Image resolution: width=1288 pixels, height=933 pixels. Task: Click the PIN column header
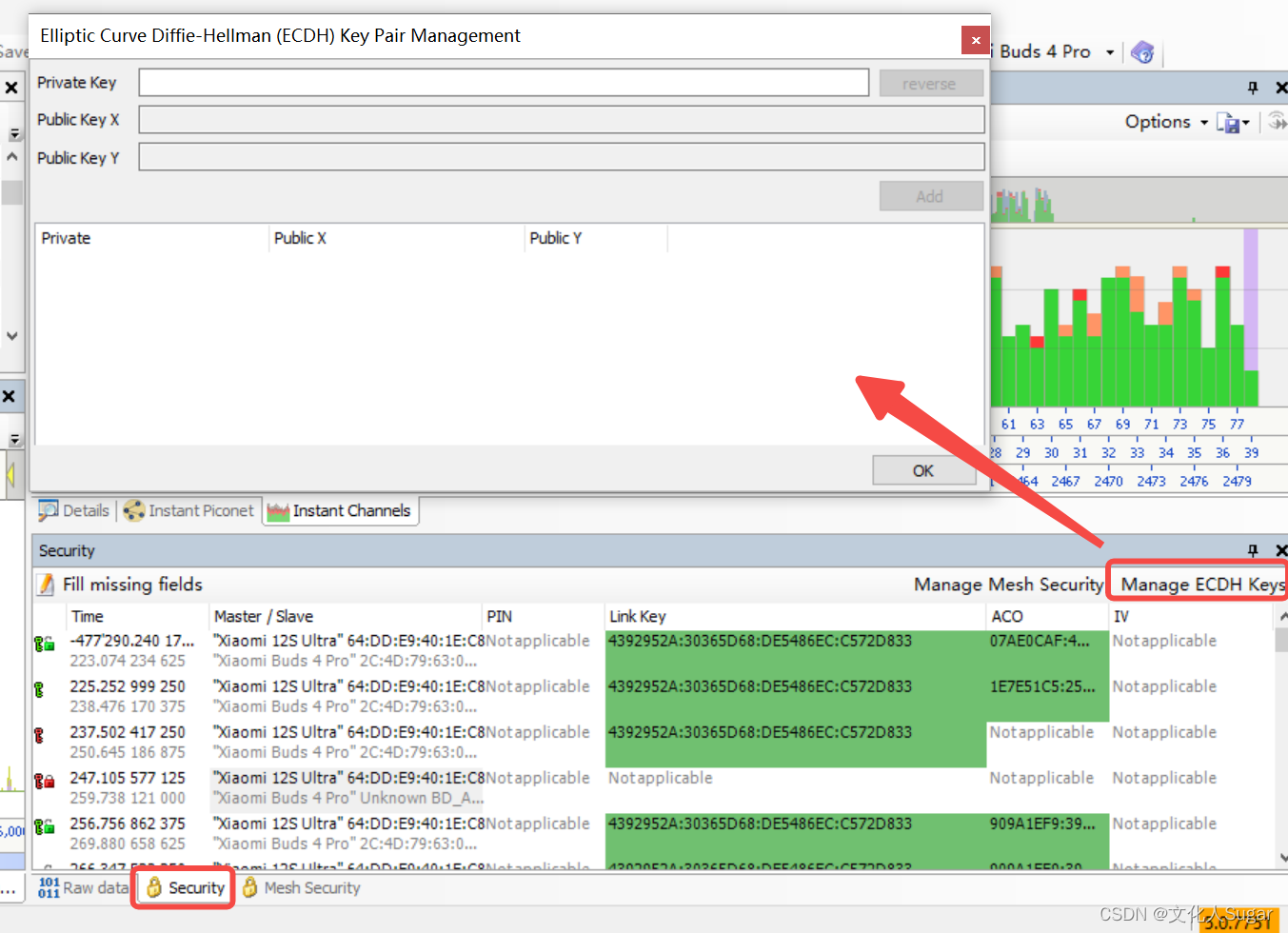tap(543, 616)
